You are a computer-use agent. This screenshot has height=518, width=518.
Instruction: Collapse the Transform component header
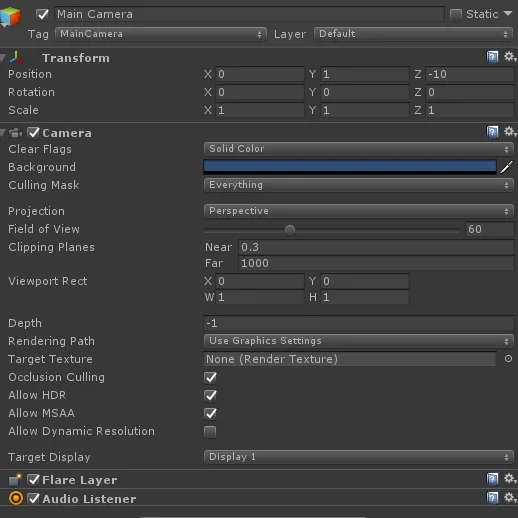click(3, 58)
